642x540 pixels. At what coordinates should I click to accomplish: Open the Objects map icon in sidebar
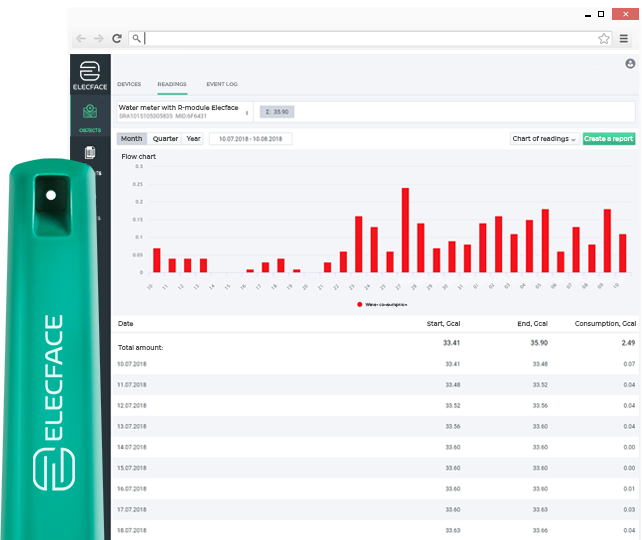tap(90, 111)
